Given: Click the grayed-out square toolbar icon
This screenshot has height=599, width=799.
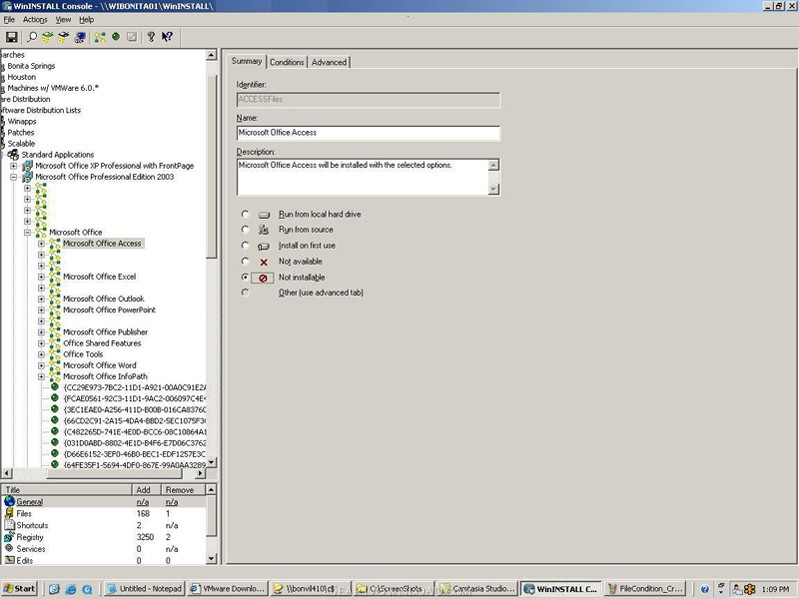Looking at the screenshot, I should pyautogui.click(x=132, y=37).
